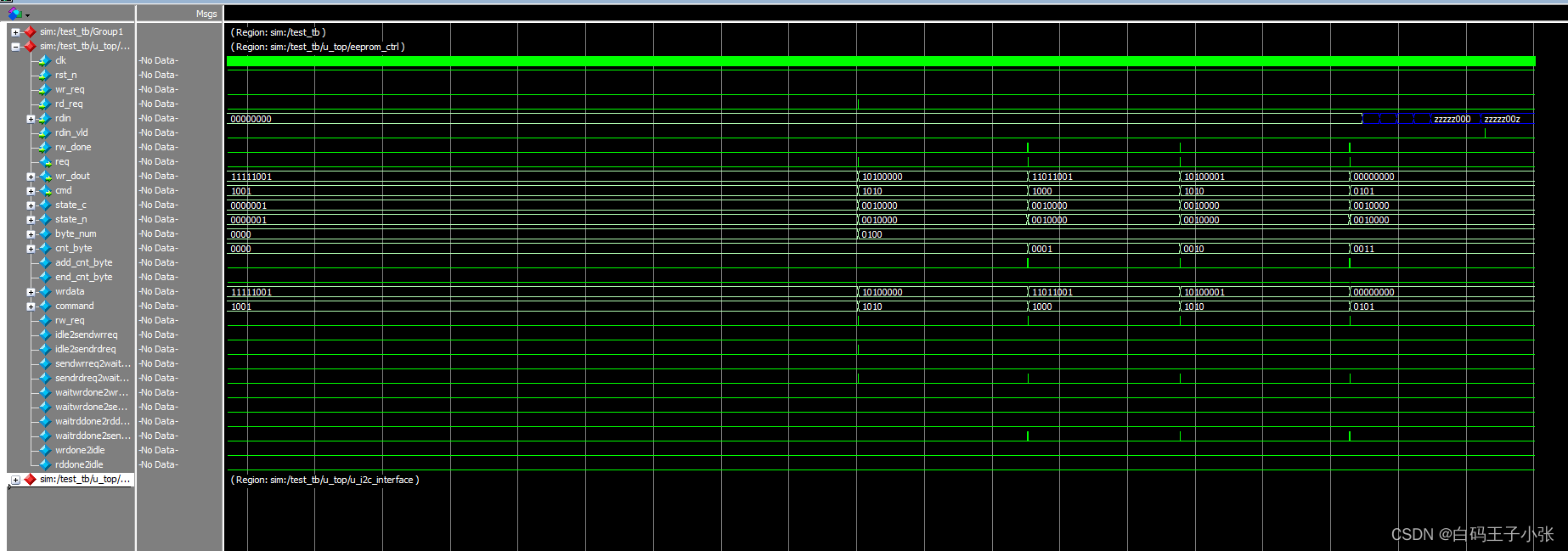The height and width of the screenshot is (551, 1568).
Task: Click the signal icon beside sendrdreq2wait
Action: tap(46, 378)
